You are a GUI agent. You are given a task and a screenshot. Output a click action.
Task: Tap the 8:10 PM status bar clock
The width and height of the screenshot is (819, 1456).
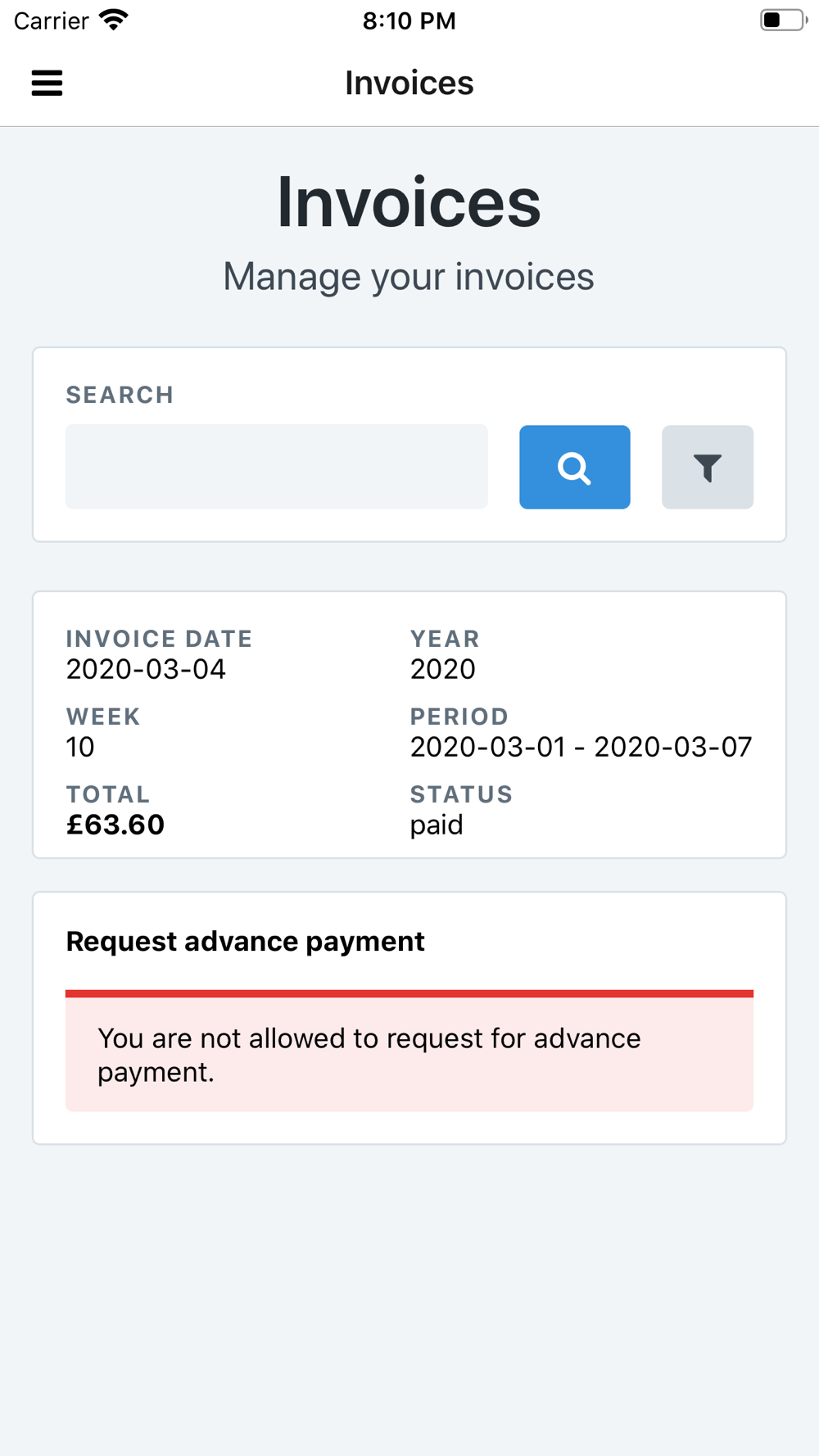click(x=409, y=20)
